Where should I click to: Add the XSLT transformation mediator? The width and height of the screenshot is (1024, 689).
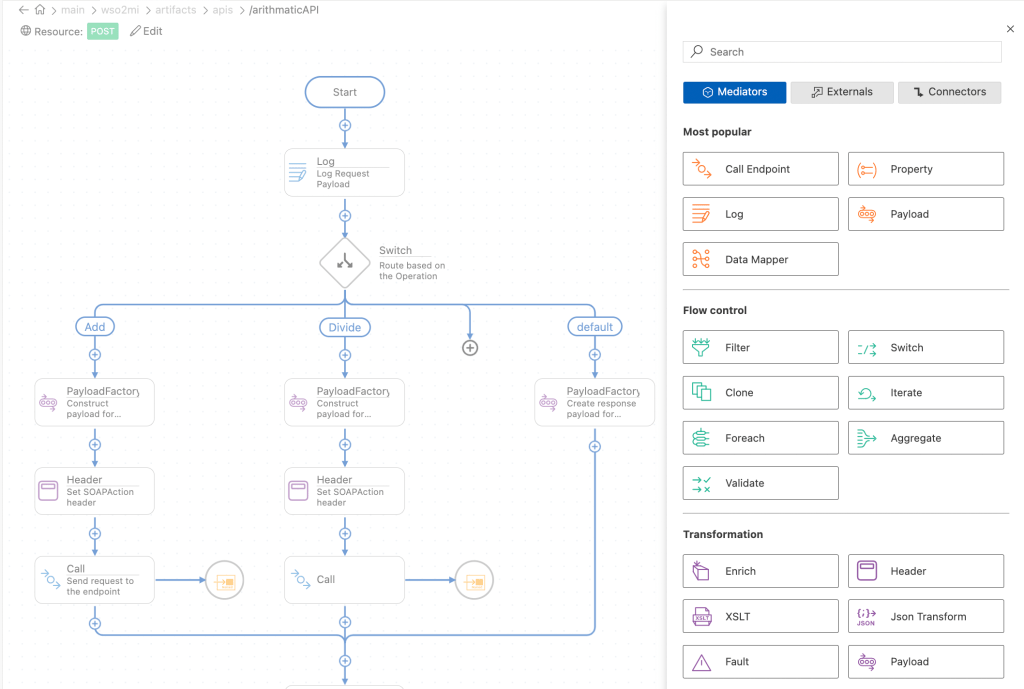tap(760, 617)
